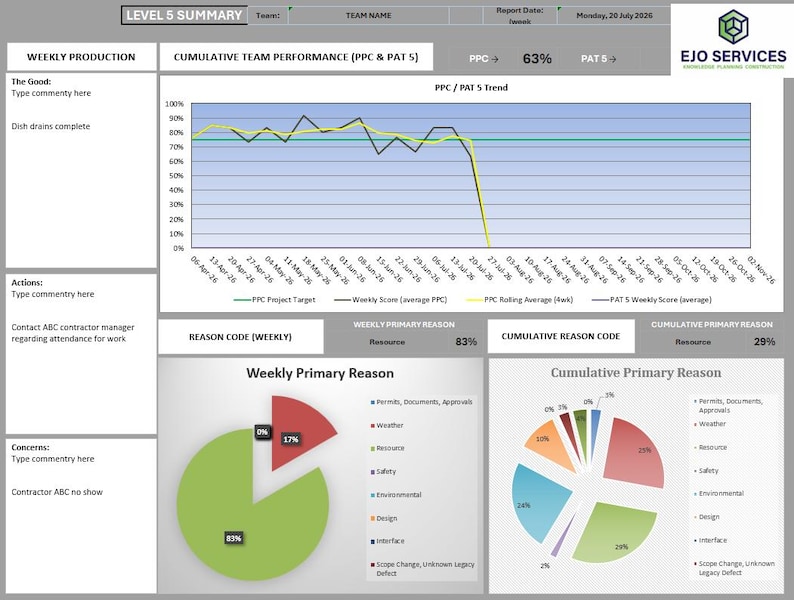The width and height of the screenshot is (794, 600).
Task: Click the 'PPC →' label
Action: (x=484, y=59)
